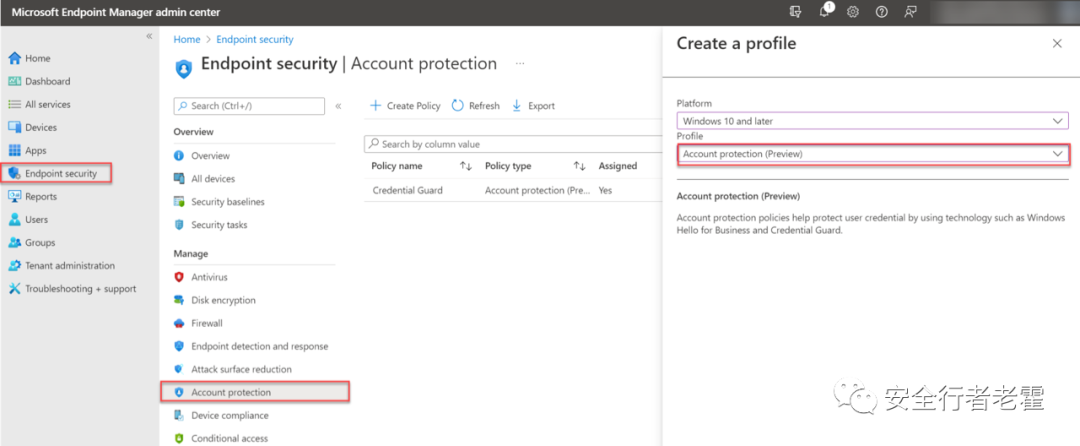This screenshot has height=446, width=1080.
Task: Click the Refresh icon
Action: pos(457,105)
